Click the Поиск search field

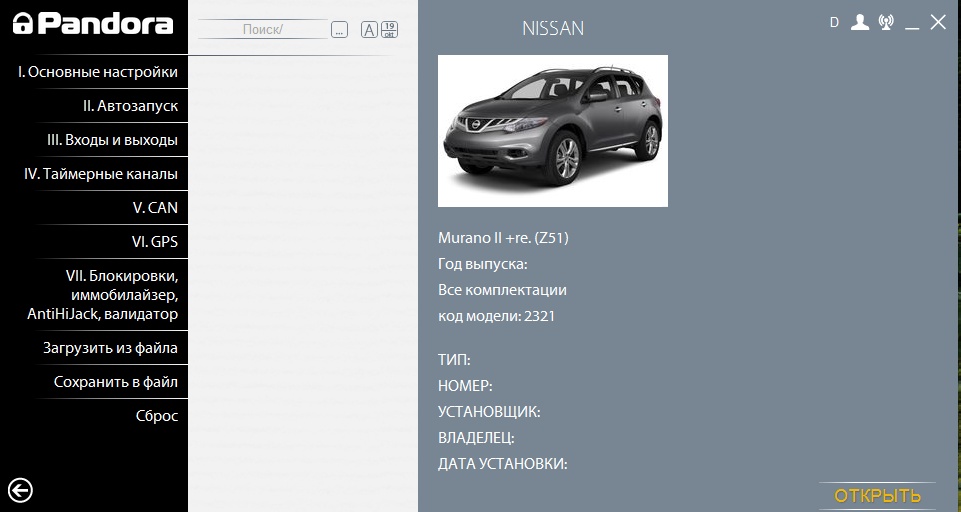[263, 30]
